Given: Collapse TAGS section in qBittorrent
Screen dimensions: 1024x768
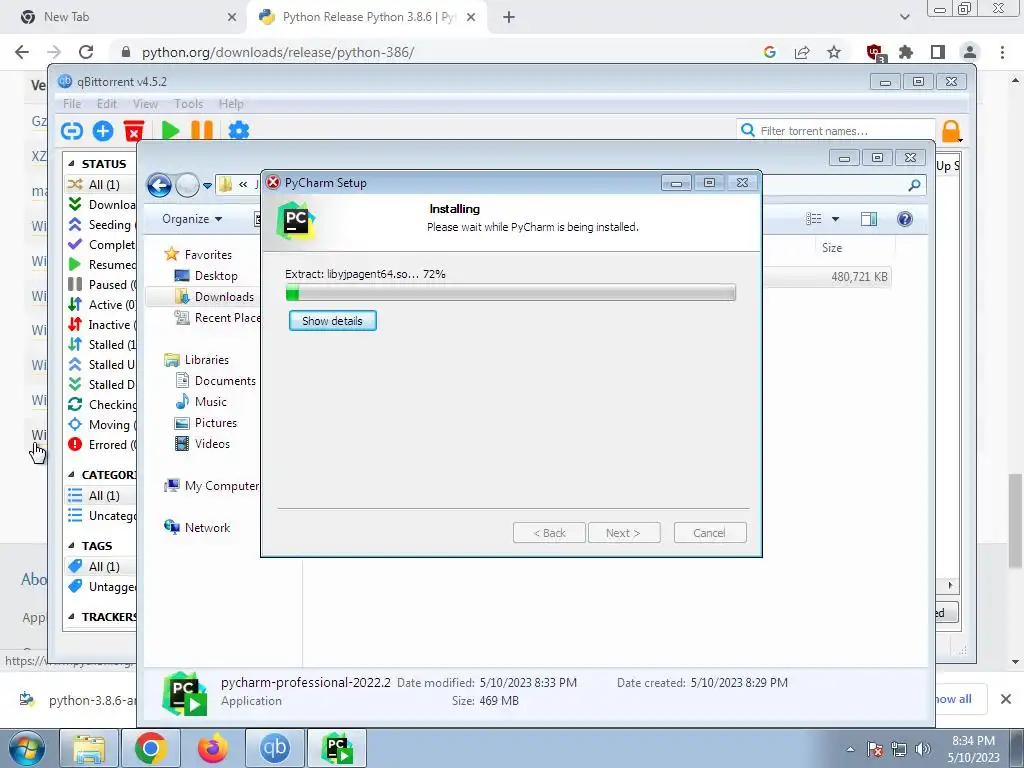Looking at the screenshot, I should tap(71, 546).
